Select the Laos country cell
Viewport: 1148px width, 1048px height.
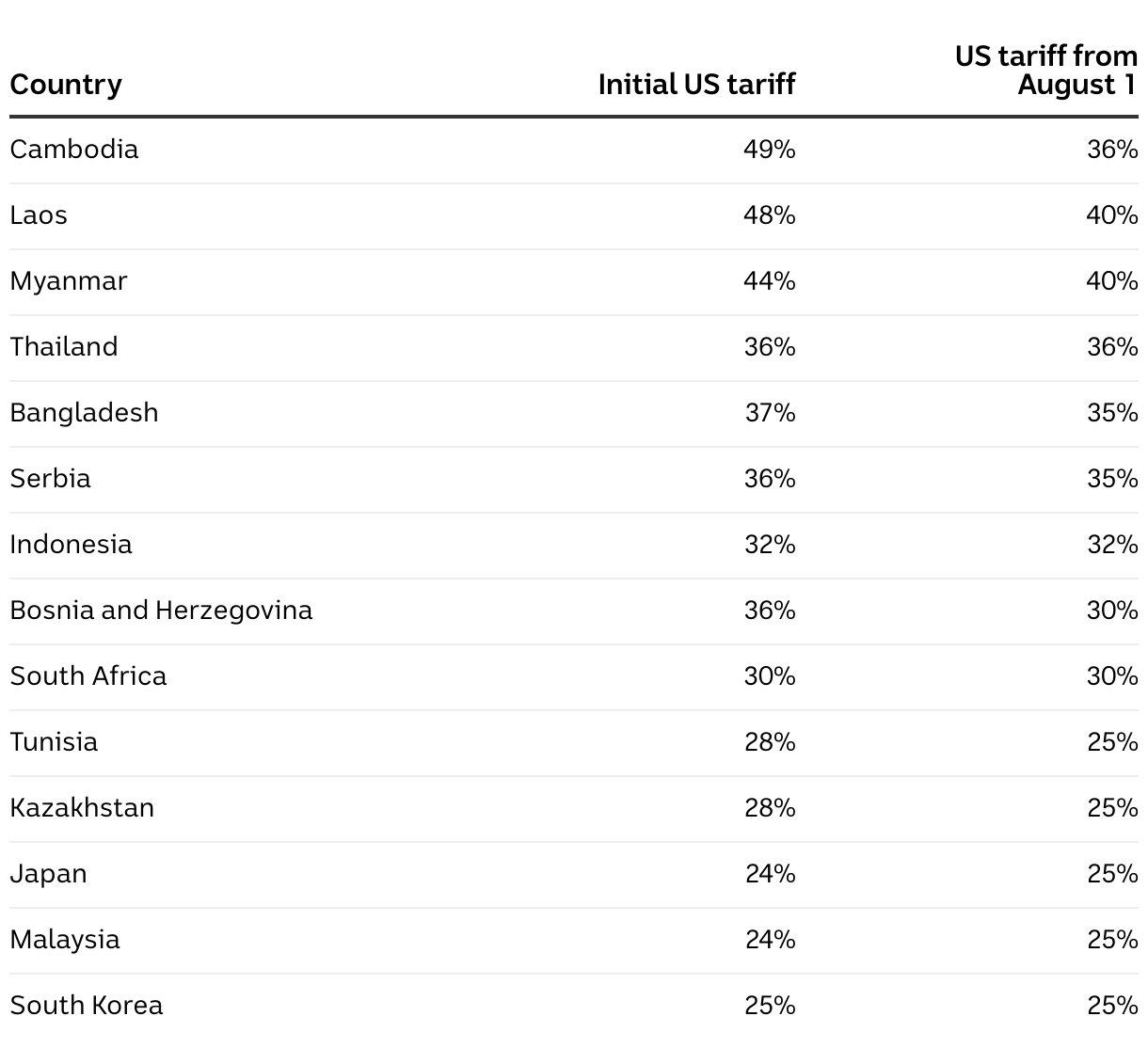point(39,215)
